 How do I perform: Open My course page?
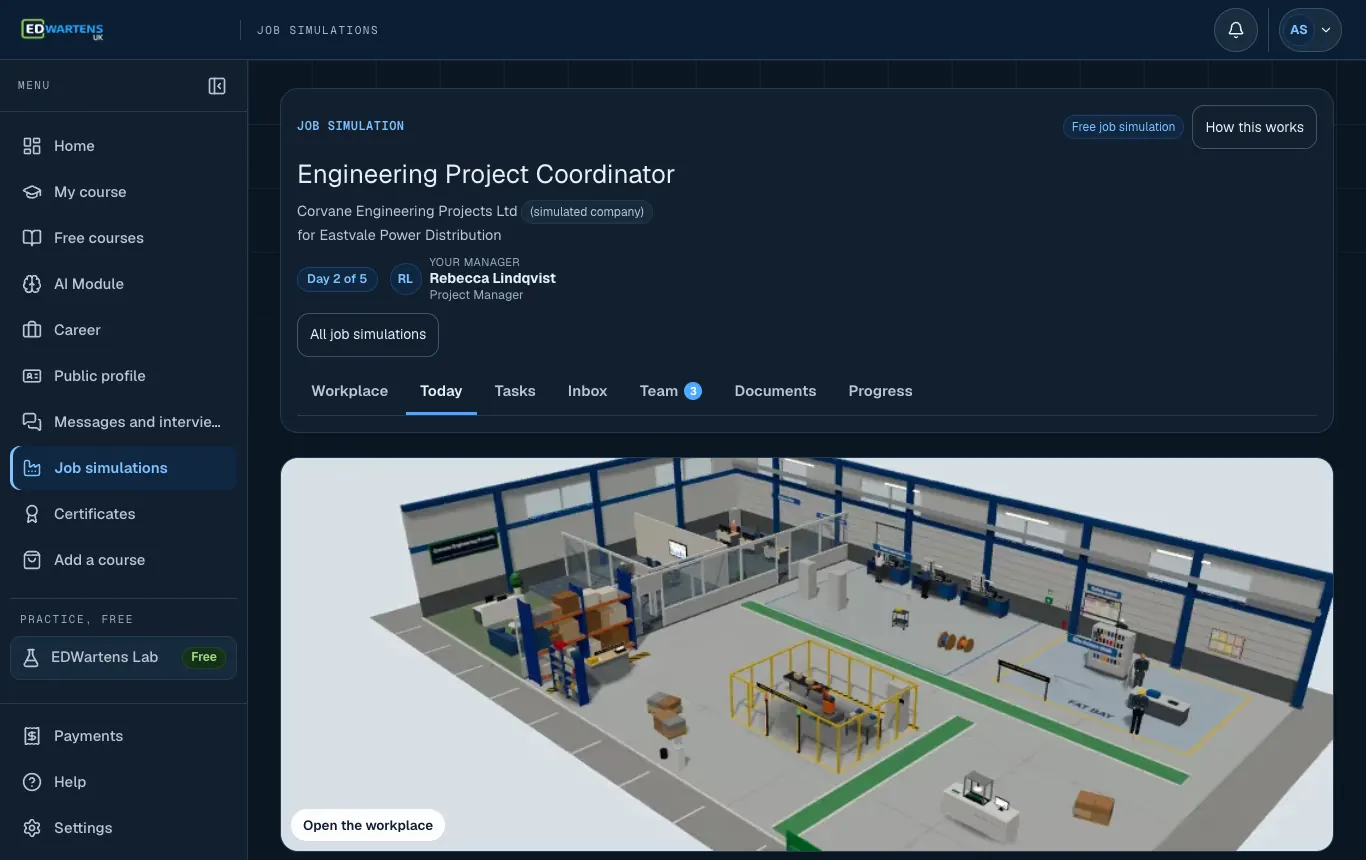123,192
